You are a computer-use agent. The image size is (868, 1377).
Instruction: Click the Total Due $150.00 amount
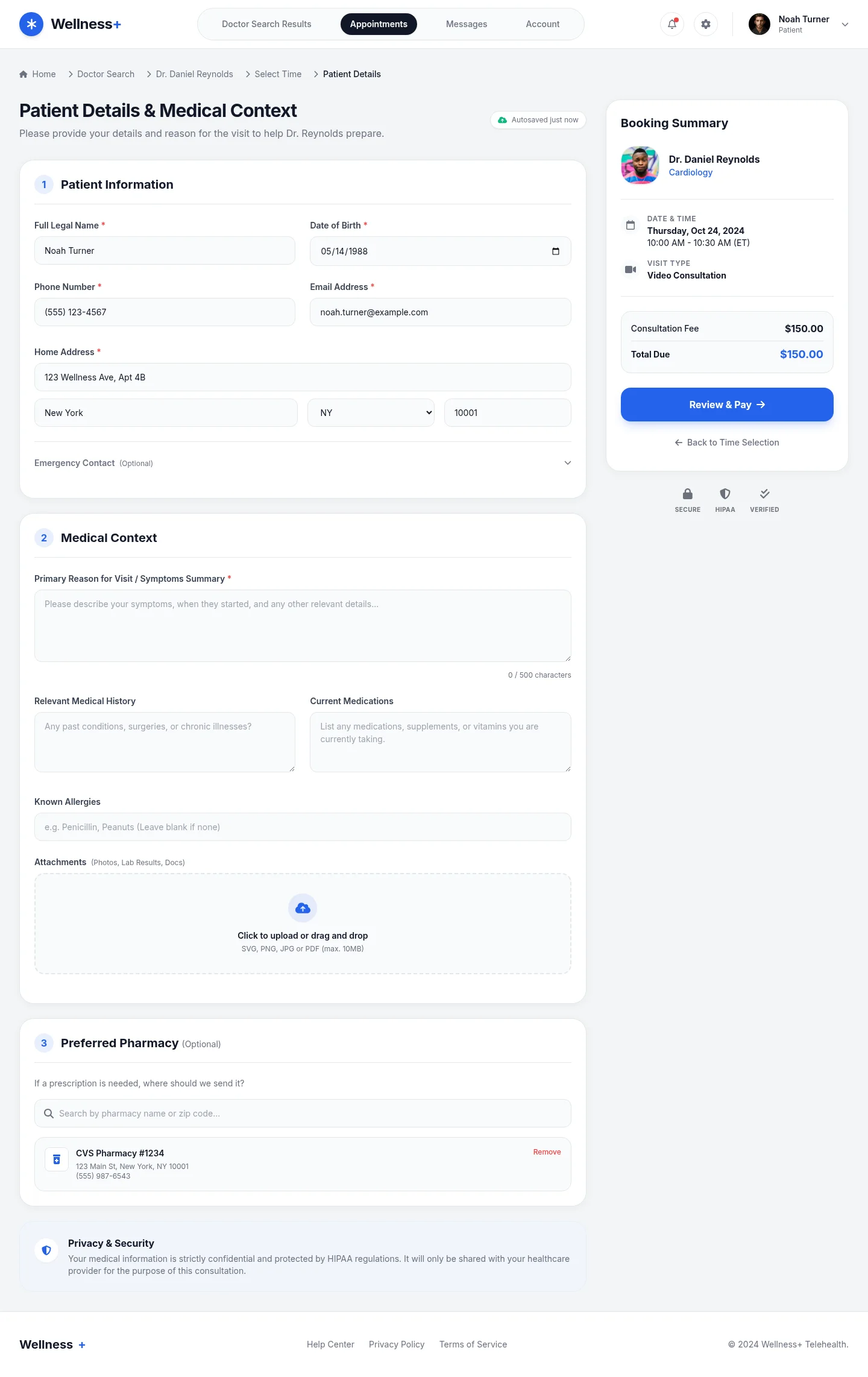click(801, 354)
